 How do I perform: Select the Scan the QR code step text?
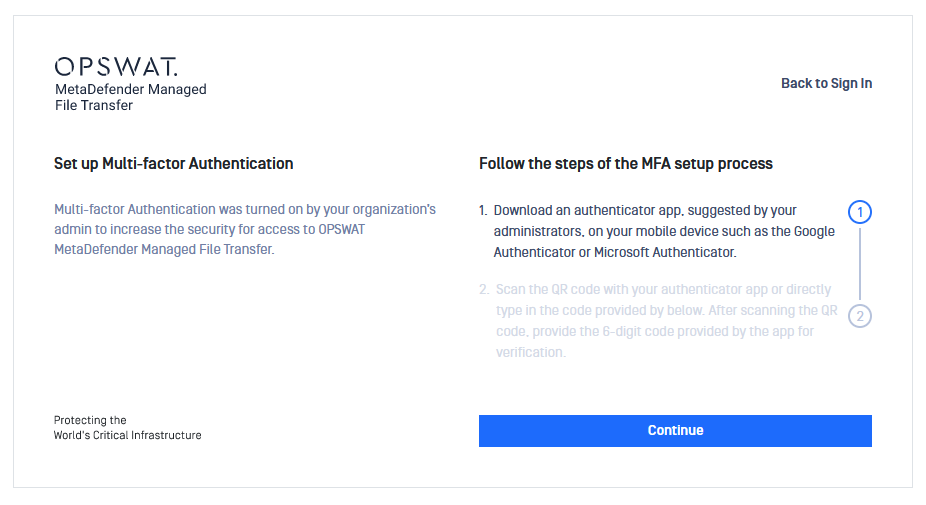click(666, 321)
